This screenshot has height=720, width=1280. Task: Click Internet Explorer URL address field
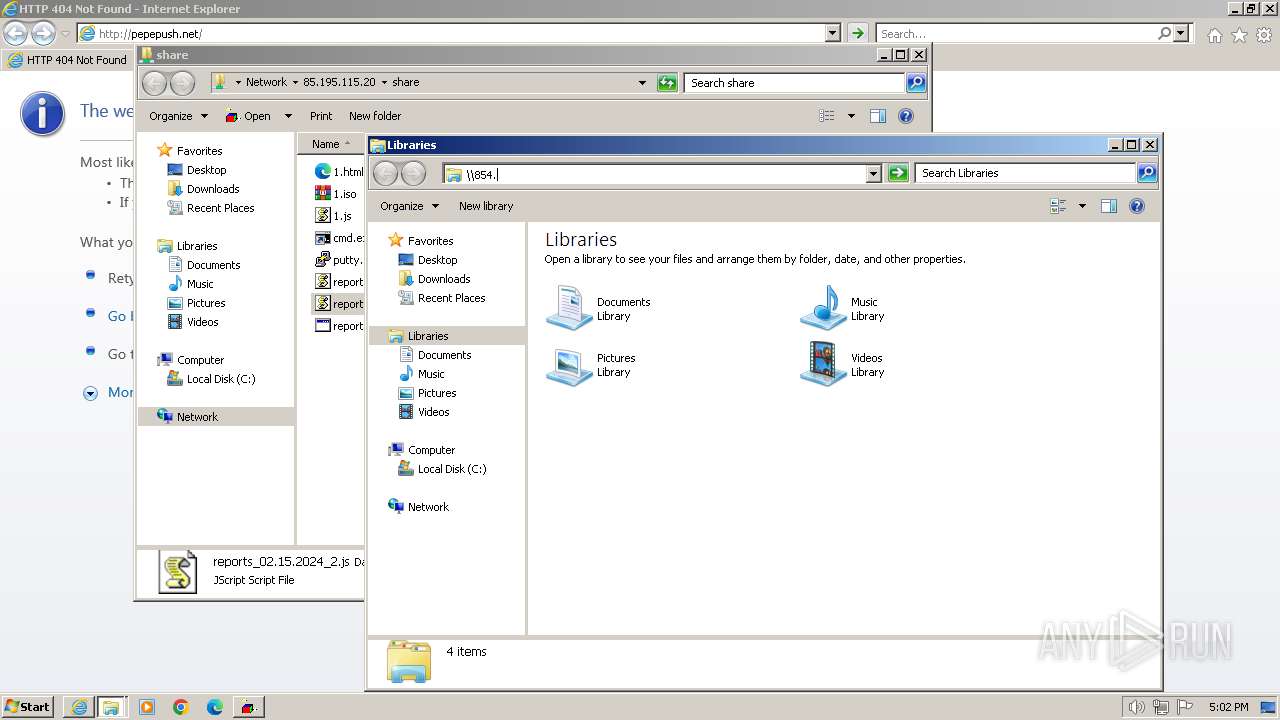pyautogui.click(x=451, y=33)
